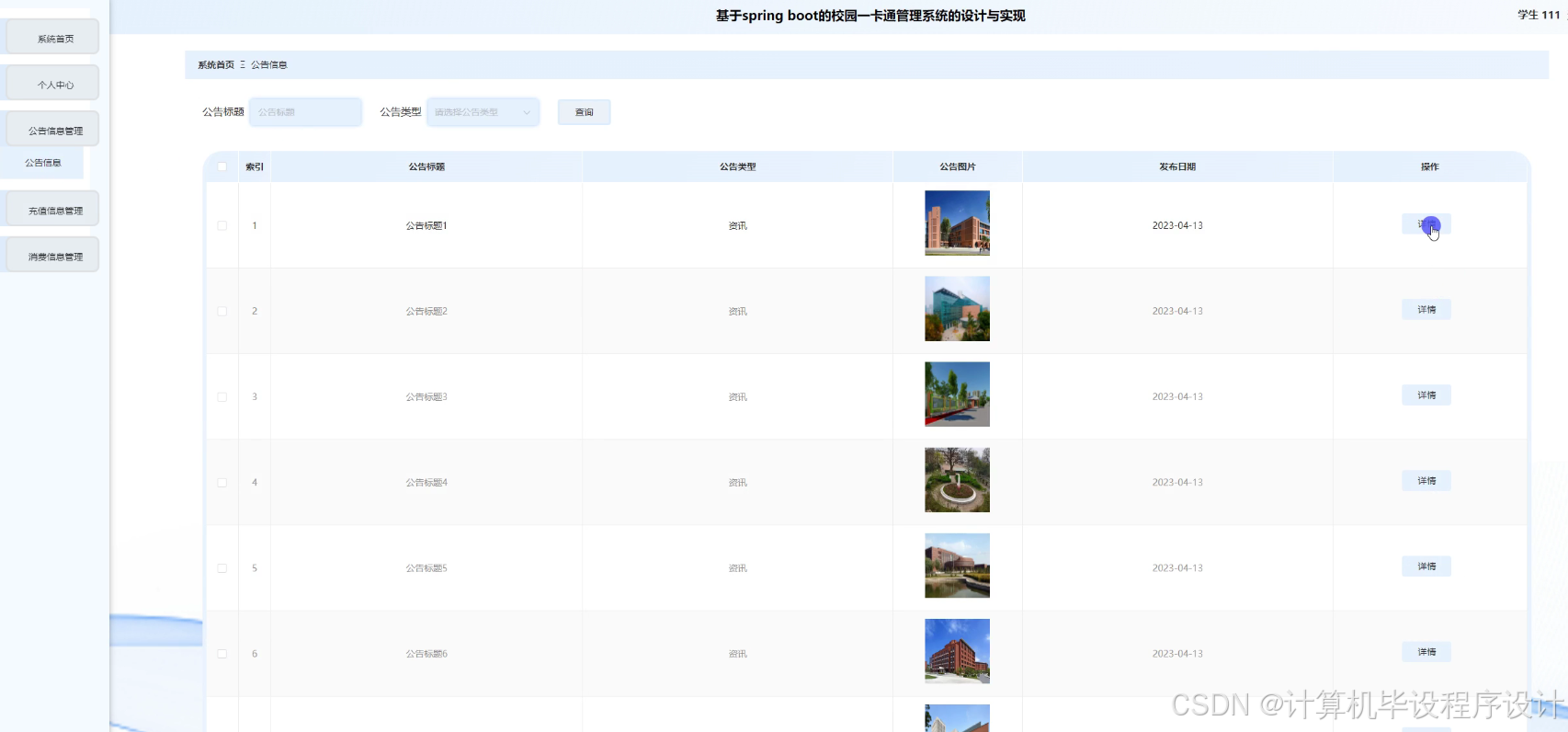The height and width of the screenshot is (732, 1568).
Task: Click the 公告类型 column header
Action: click(x=738, y=166)
